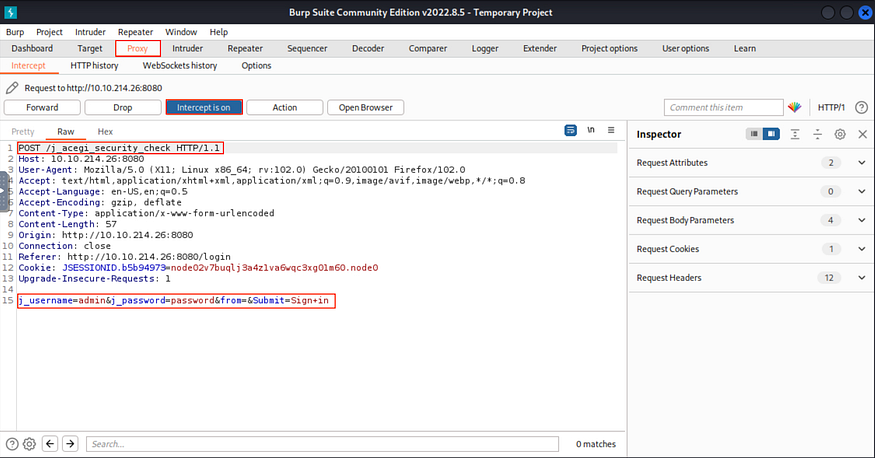The width and height of the screenshot is (875, 458).
Task: Switch to the Repeater tool tab
Action: [x=245, y=49]
